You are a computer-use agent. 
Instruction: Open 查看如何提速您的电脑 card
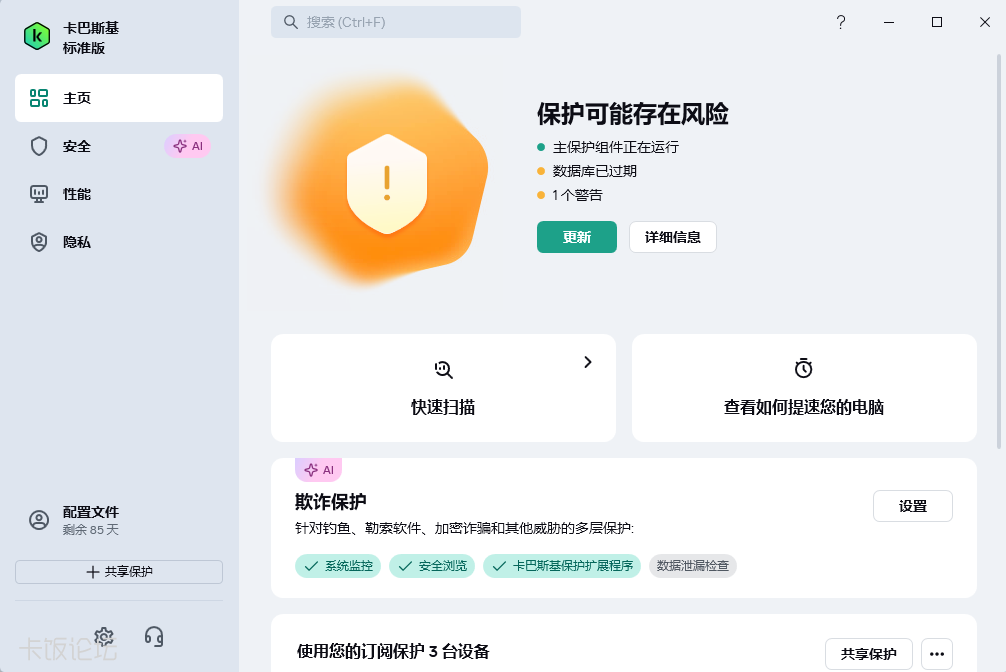click(x=804, y=388)
